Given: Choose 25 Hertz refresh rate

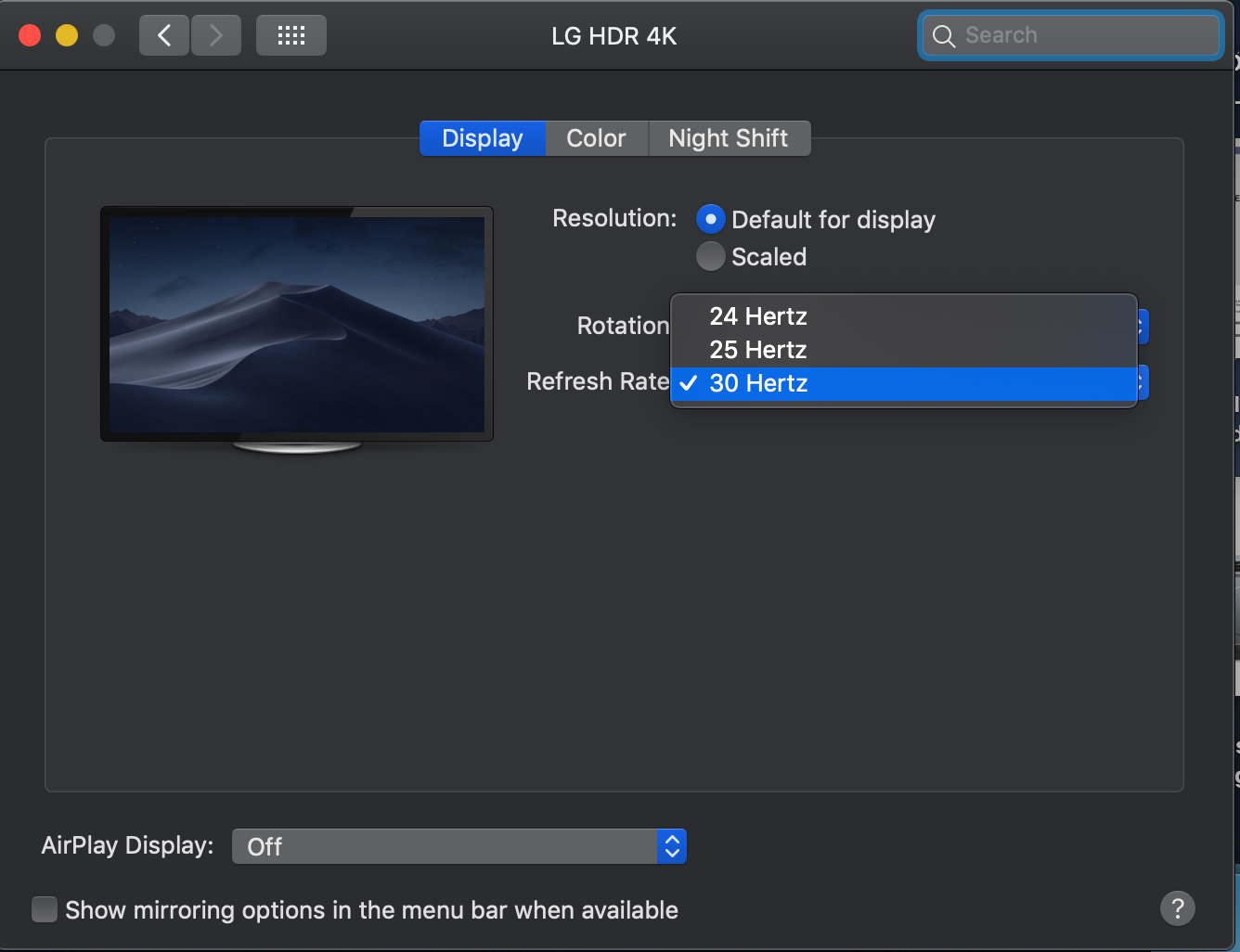Looking at the screenshot, I should pyautogui.click(x=904, y=350).
